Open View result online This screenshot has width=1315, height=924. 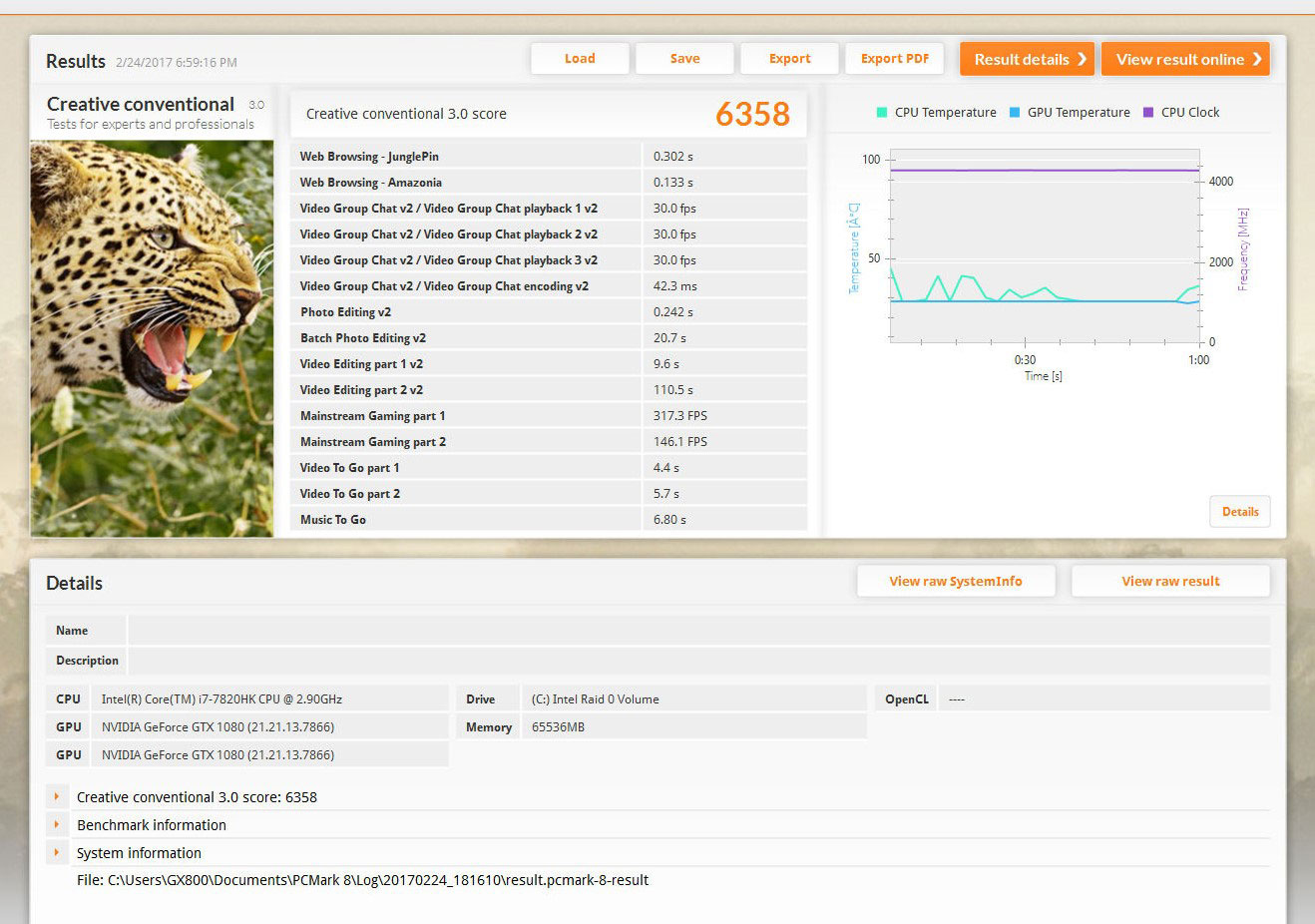pos(1185,59)
